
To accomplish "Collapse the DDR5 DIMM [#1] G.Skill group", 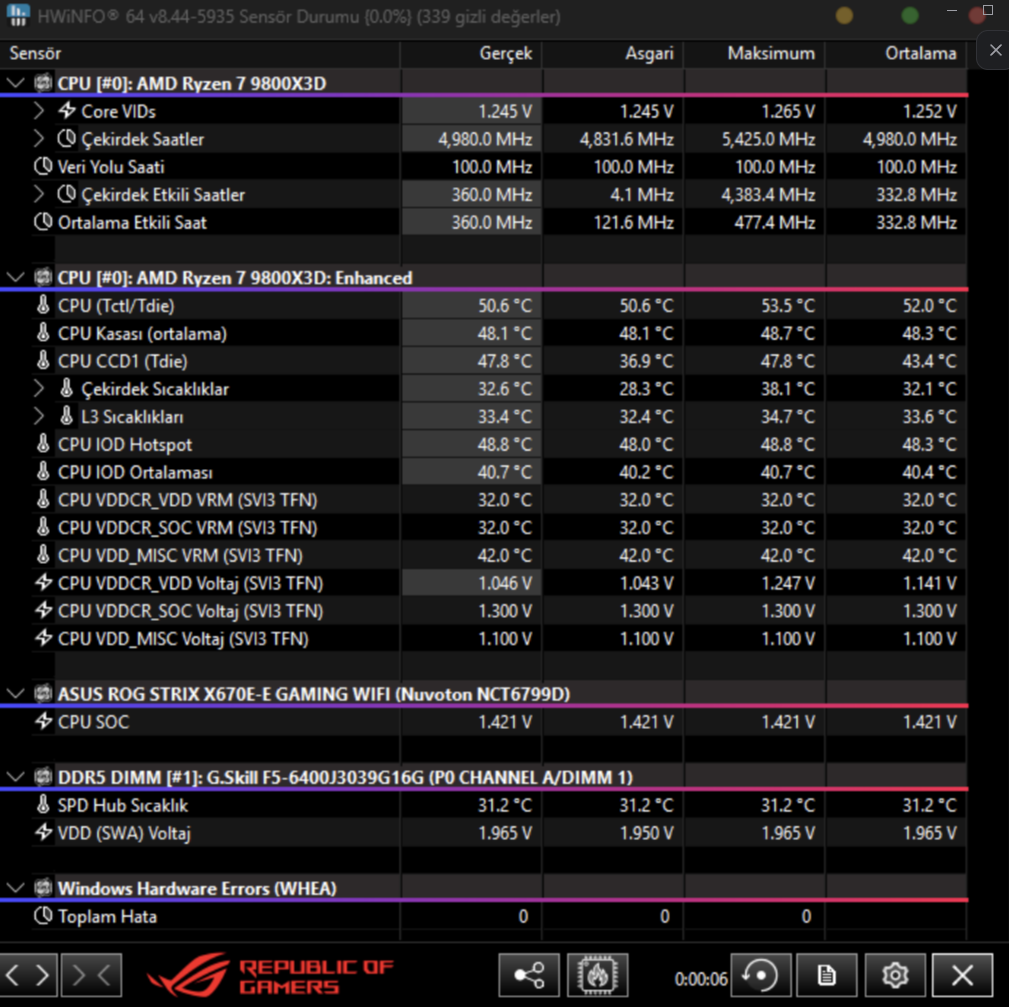I will pos(15,777).
